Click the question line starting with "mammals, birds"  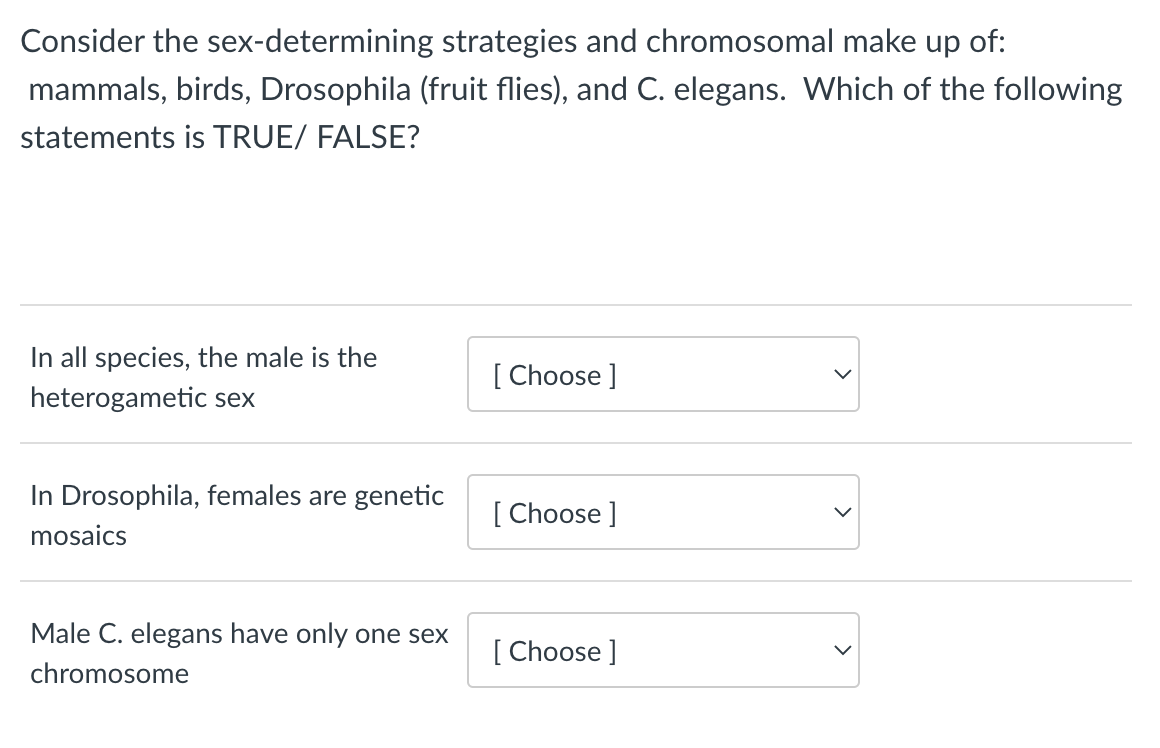pyautogui.click(x=575, y=89)
